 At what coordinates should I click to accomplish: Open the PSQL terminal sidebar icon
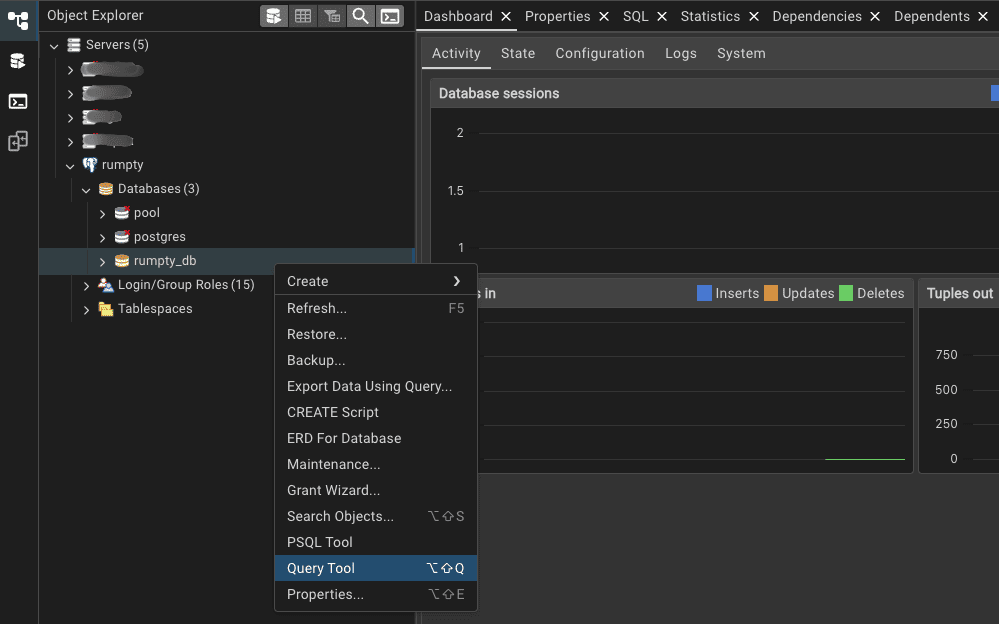(18, 101)
